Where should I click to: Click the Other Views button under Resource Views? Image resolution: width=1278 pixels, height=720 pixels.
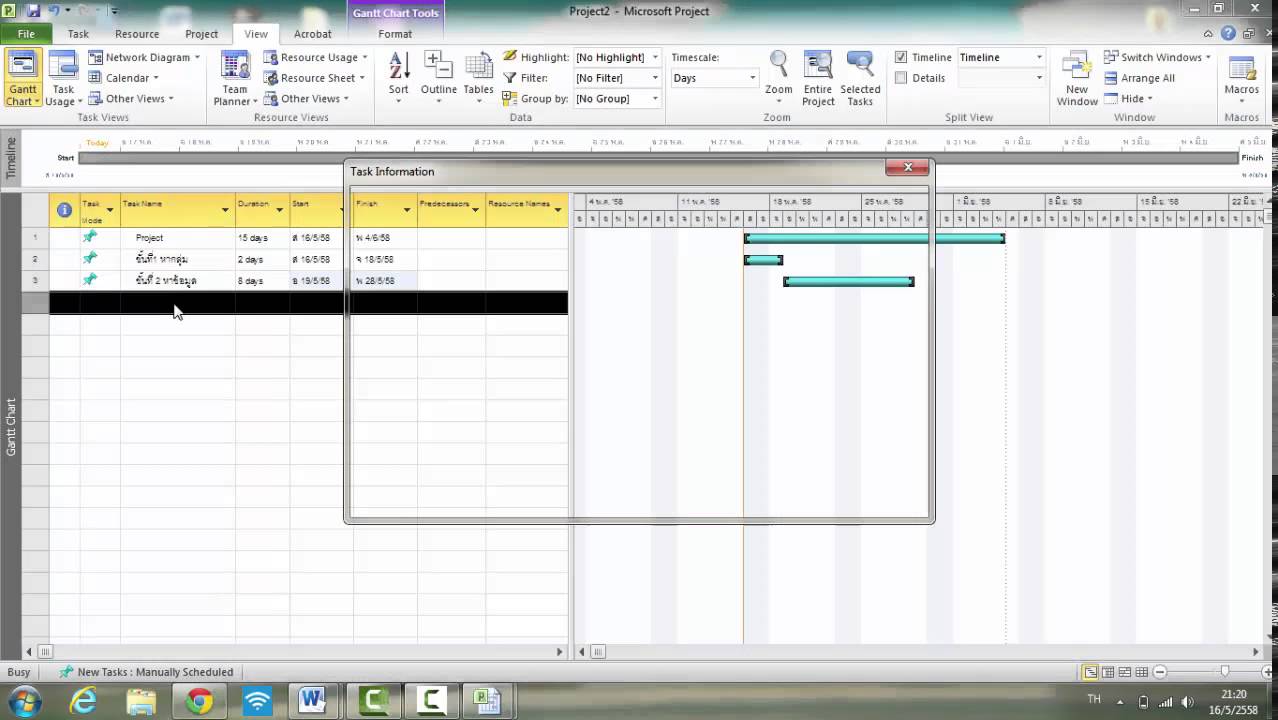306,99
